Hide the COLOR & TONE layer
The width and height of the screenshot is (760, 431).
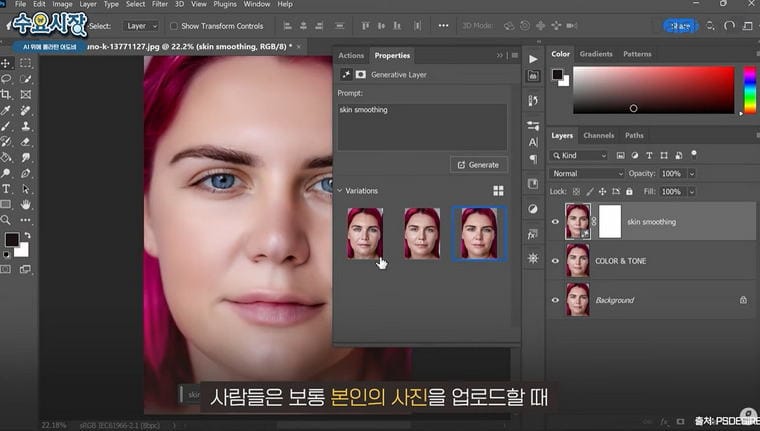[x=555, y=261]
